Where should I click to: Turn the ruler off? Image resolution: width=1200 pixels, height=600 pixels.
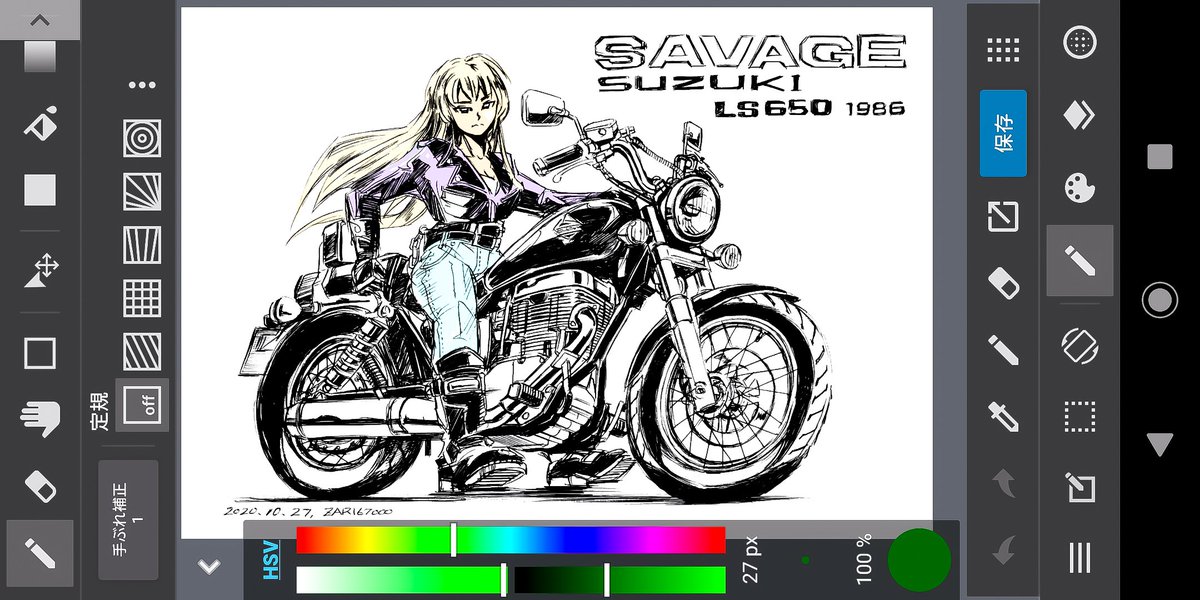coord(142,405)
